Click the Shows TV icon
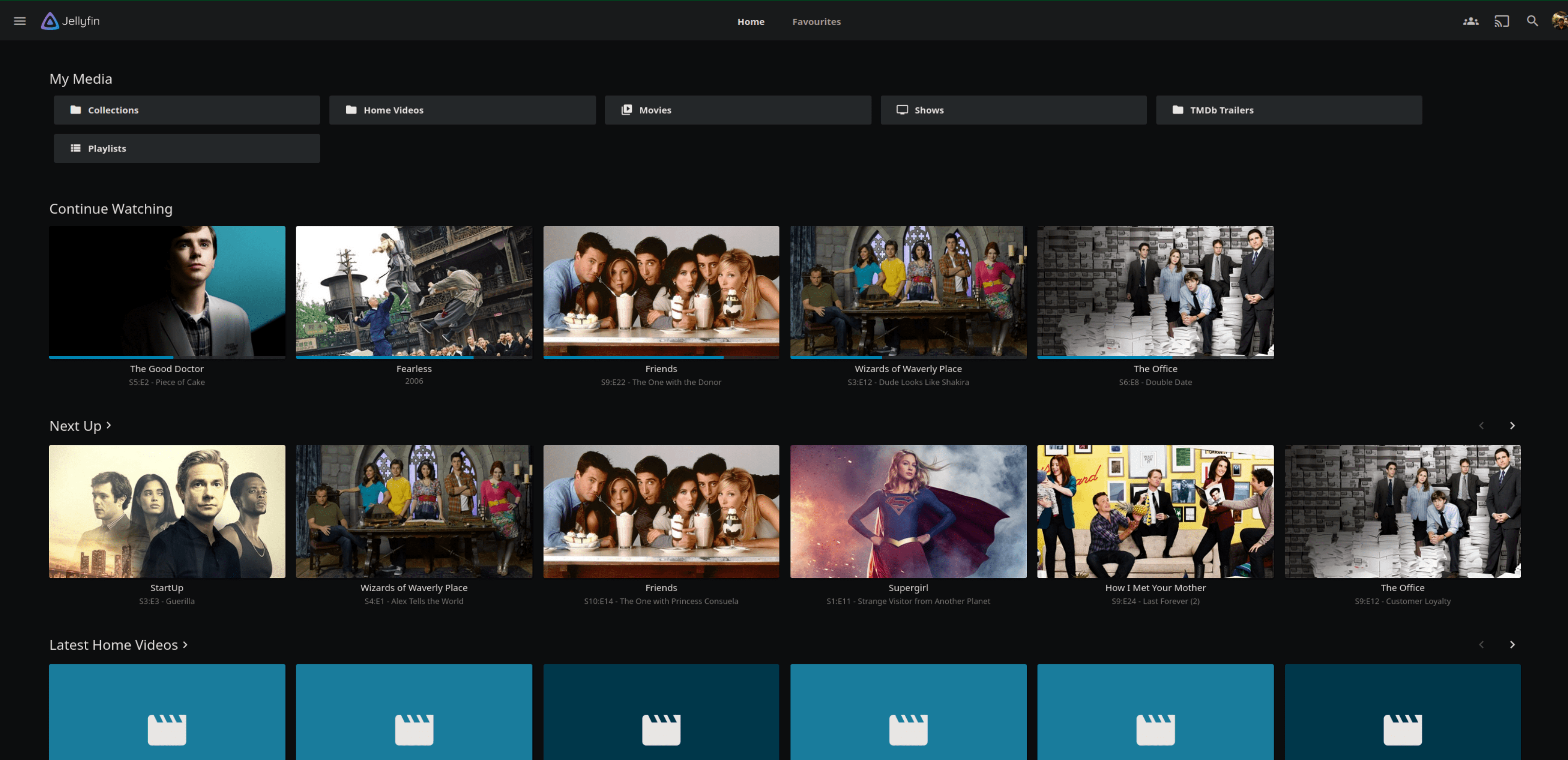The height and width of the screenshot is (760, 1568). tap(902, 110)
